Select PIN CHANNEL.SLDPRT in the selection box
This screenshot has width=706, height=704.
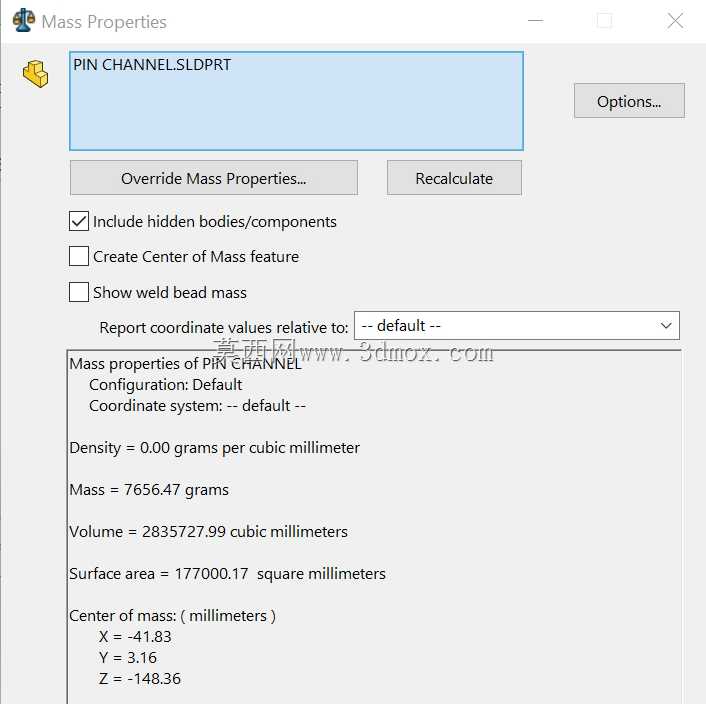(152, 65)
